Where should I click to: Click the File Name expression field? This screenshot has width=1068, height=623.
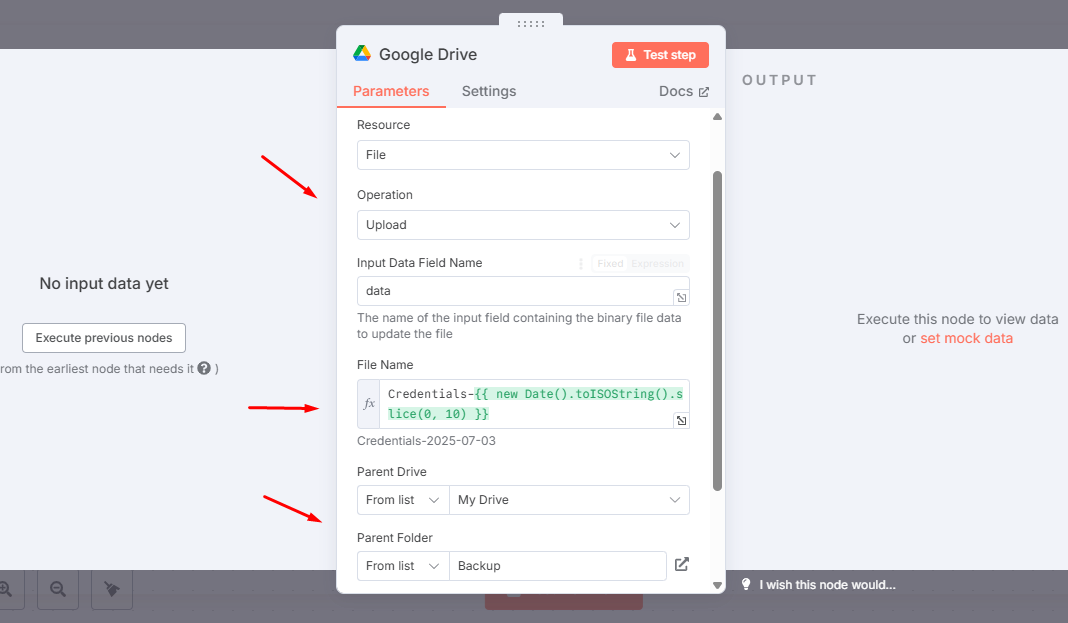tap(535, 404)
